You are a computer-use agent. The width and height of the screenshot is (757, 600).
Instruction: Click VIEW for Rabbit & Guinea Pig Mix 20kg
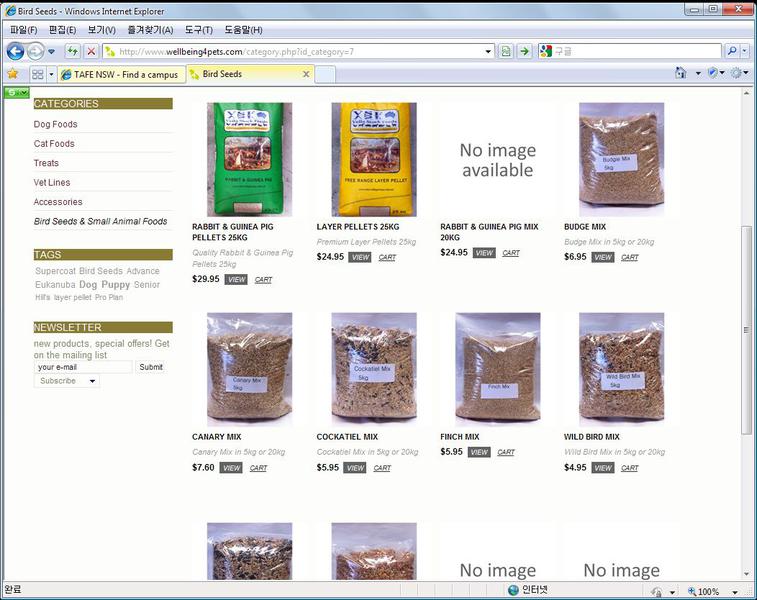[484, 253]
